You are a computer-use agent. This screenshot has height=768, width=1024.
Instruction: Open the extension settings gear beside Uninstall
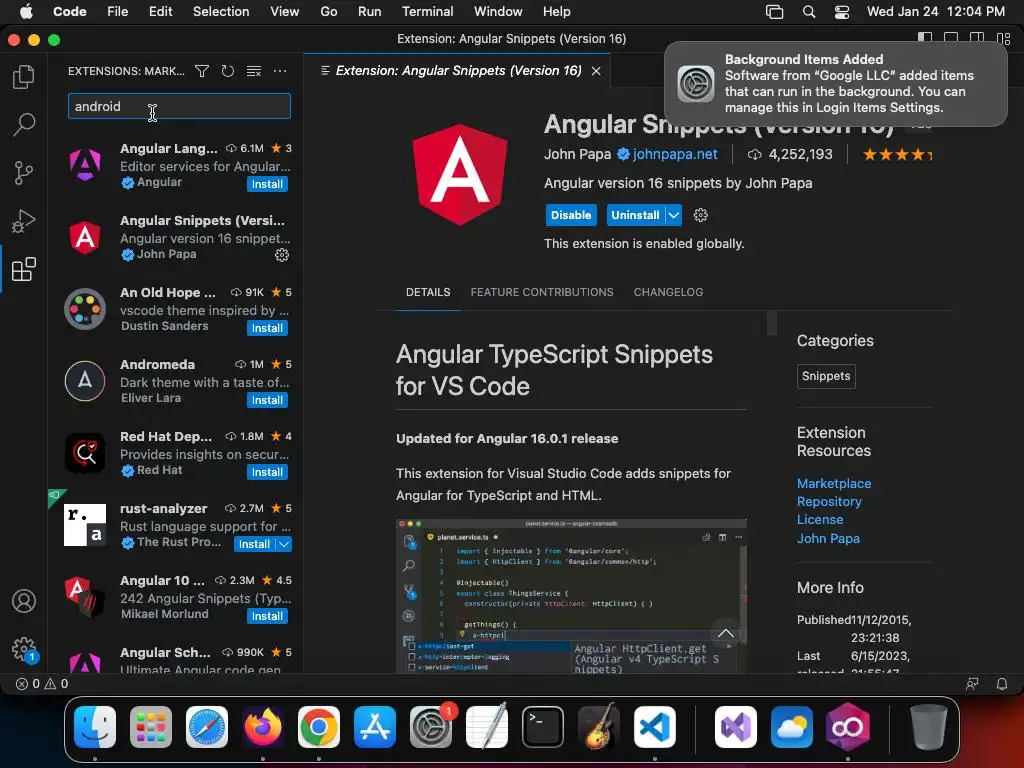(701, 215)
